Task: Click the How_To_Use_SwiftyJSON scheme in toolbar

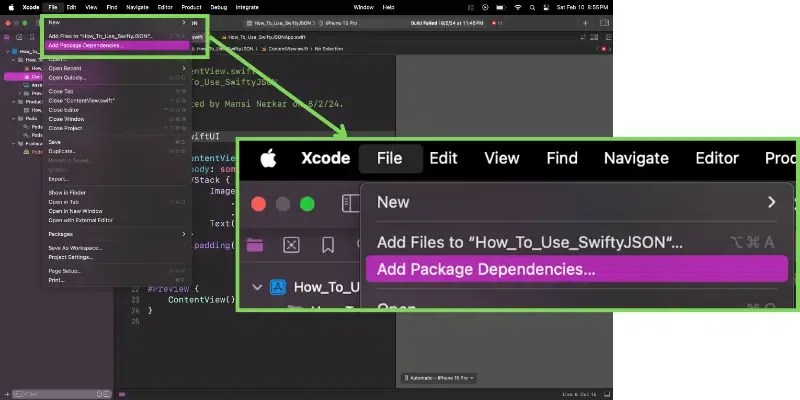Action: click(280, 23)
